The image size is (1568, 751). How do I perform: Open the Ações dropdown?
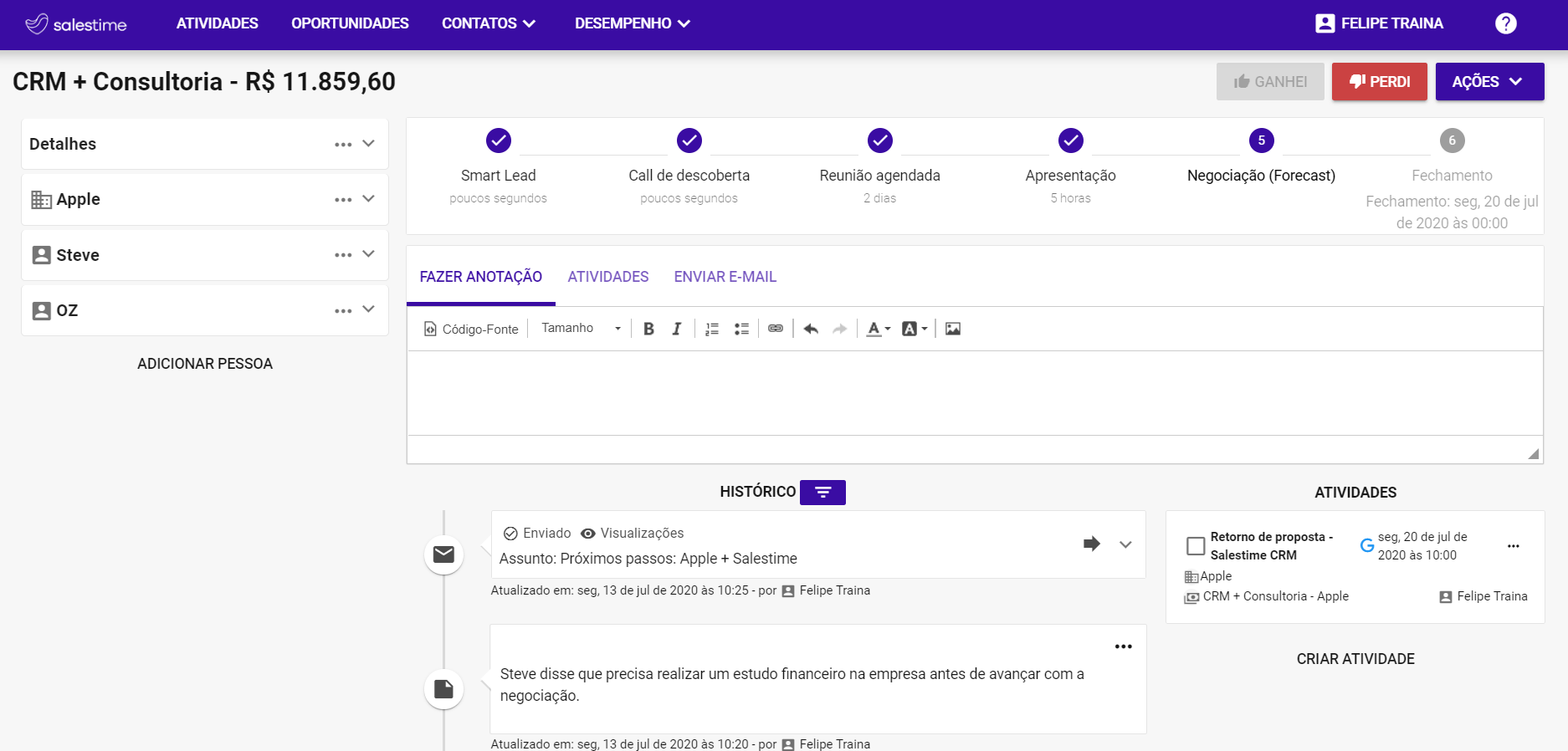(x=1490, y=82)
